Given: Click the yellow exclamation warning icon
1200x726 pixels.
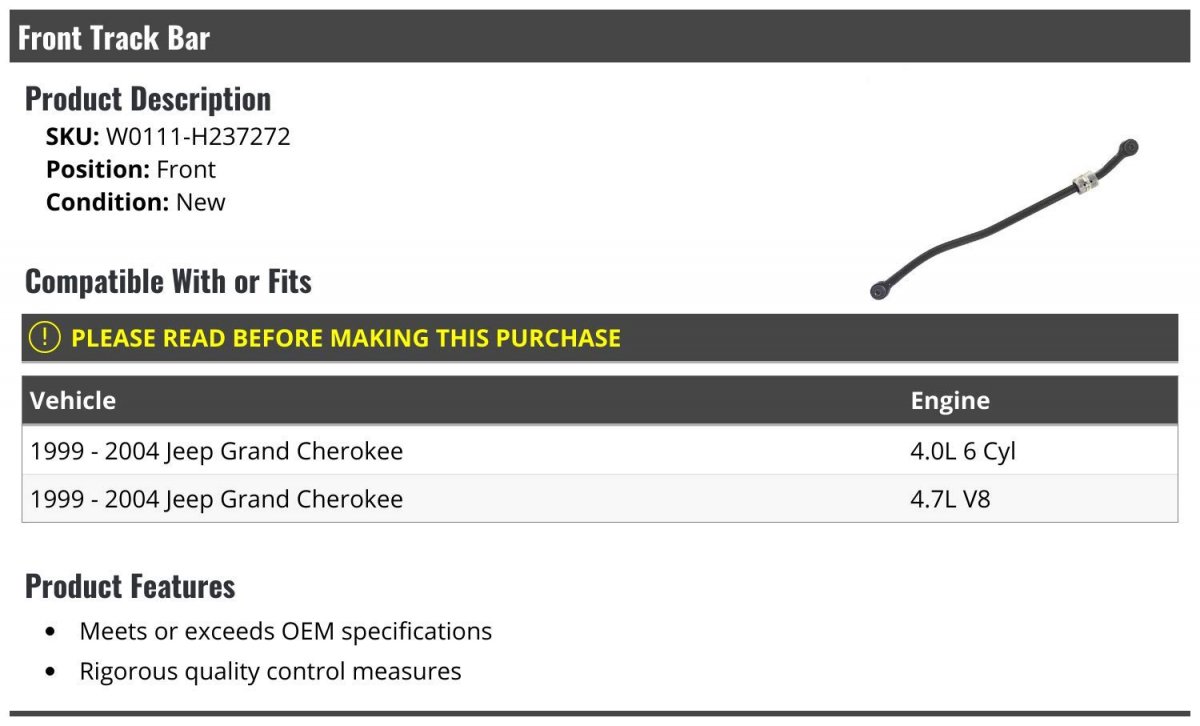Looking at the screenshot, I should coord(45,338).
